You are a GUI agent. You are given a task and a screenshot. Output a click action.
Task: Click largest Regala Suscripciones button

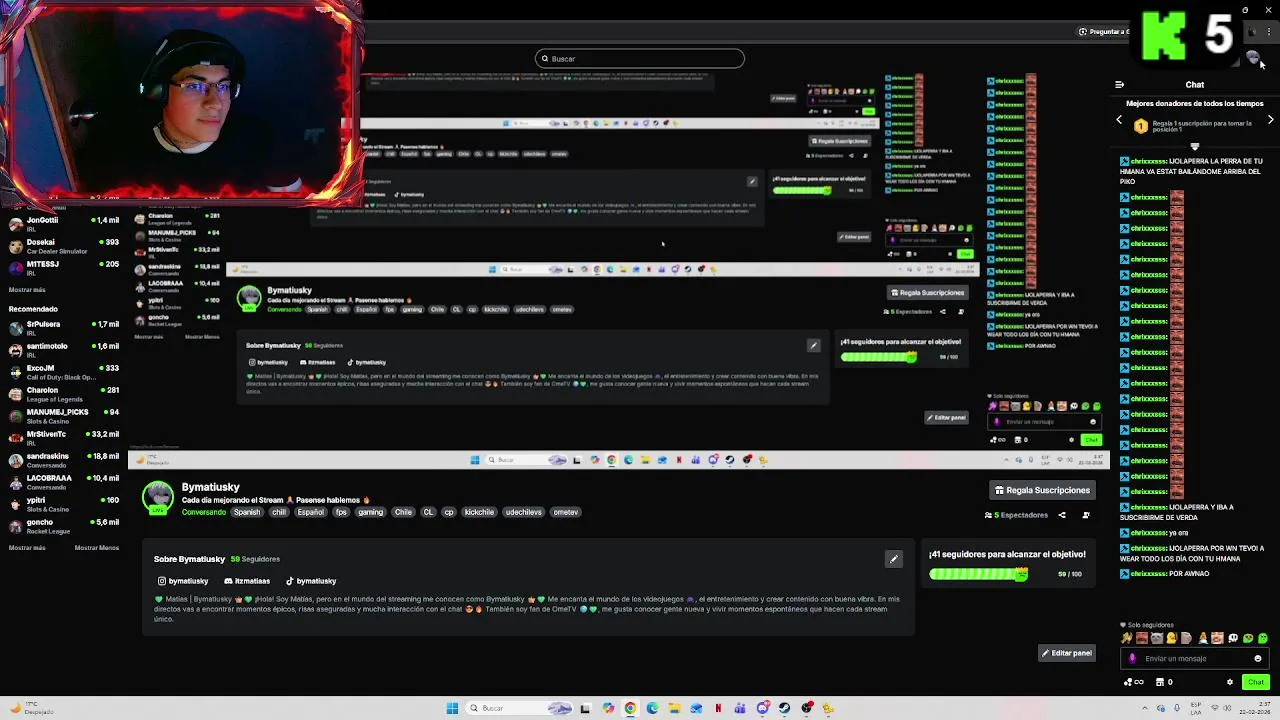pos(1042,490)
